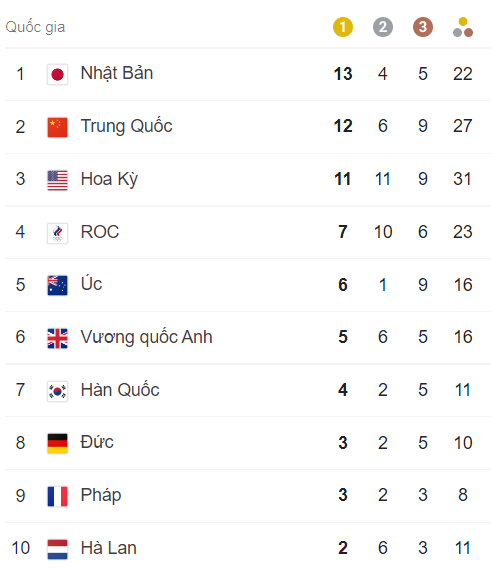Click Hoa Kỳ total of 31
Viewport: 491px width, 570px height.
point(462,179)
